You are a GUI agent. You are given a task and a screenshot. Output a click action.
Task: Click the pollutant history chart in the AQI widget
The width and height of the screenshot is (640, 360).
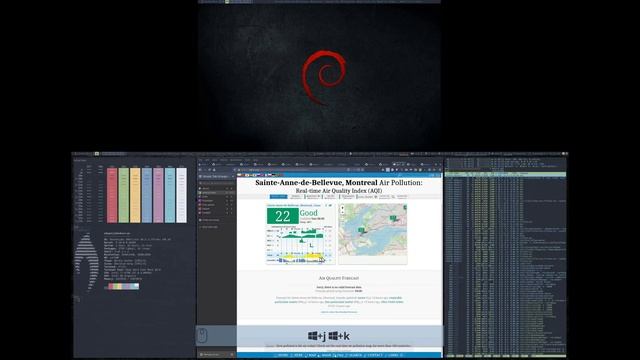pyautogui.click(x=300, y=244)
